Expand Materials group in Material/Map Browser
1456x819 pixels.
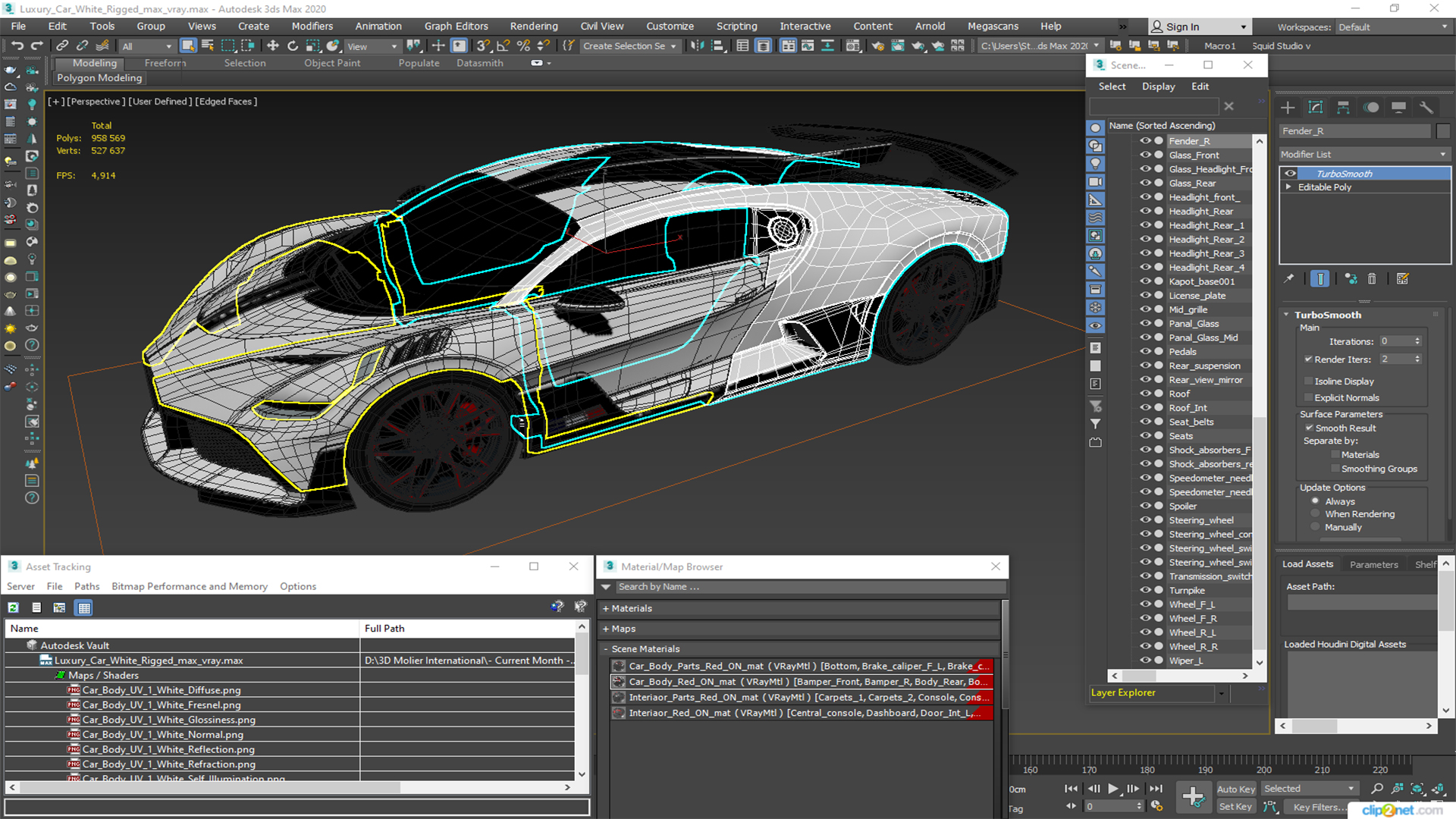coord(606,608)
